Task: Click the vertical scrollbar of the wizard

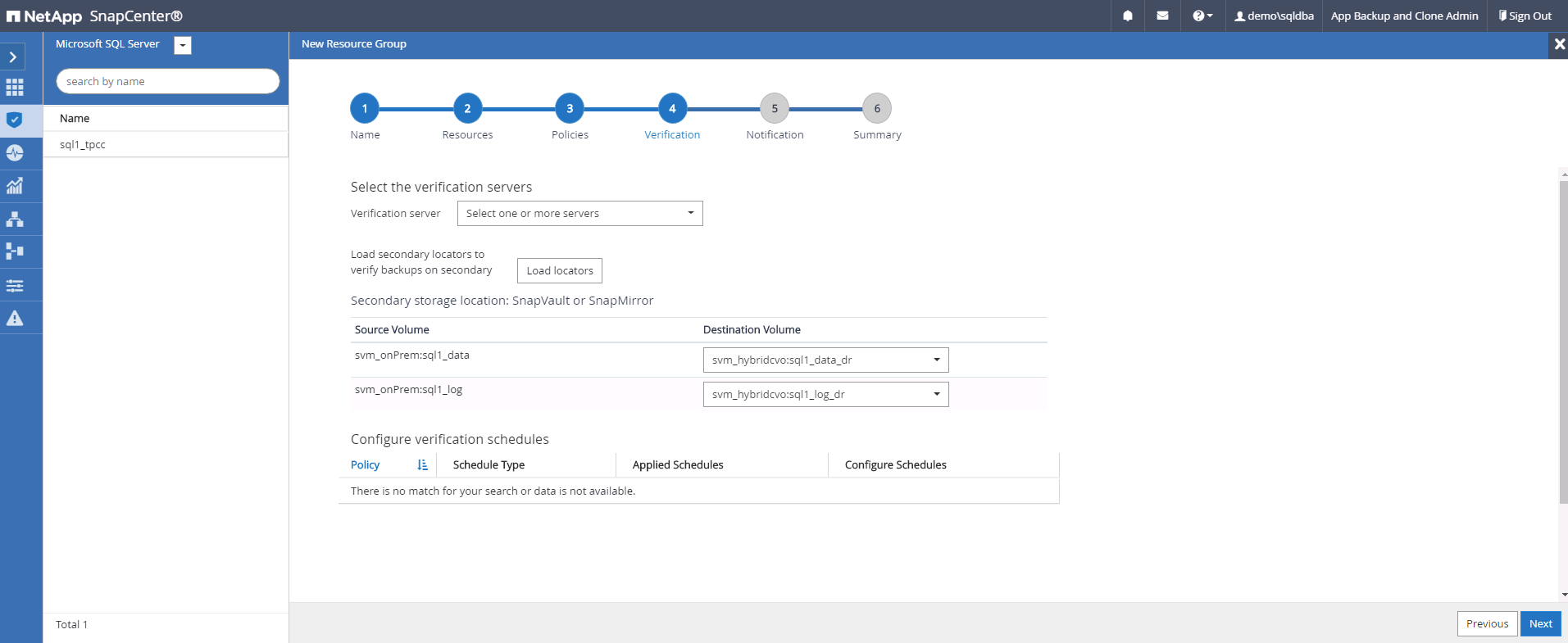Action: point(1563,342)
